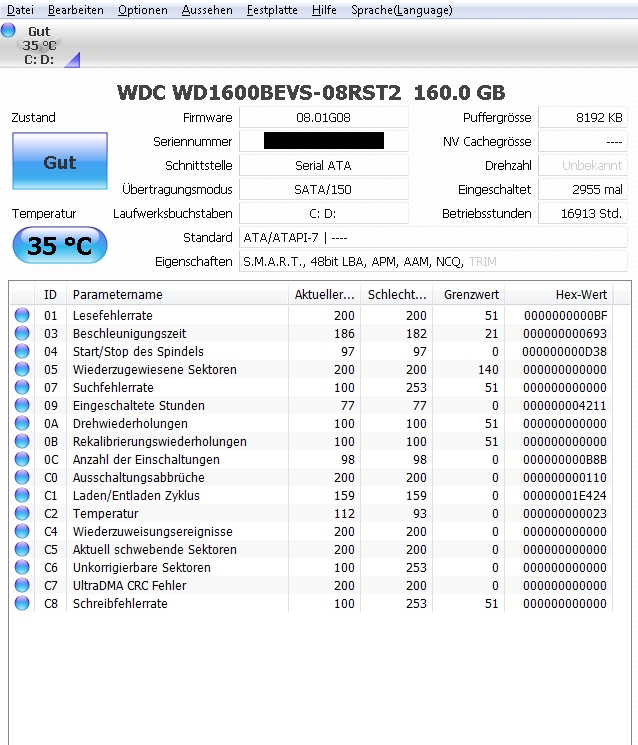
Task: Click the Übertragungsmodus field SATA/150
Action: (324, 190)
